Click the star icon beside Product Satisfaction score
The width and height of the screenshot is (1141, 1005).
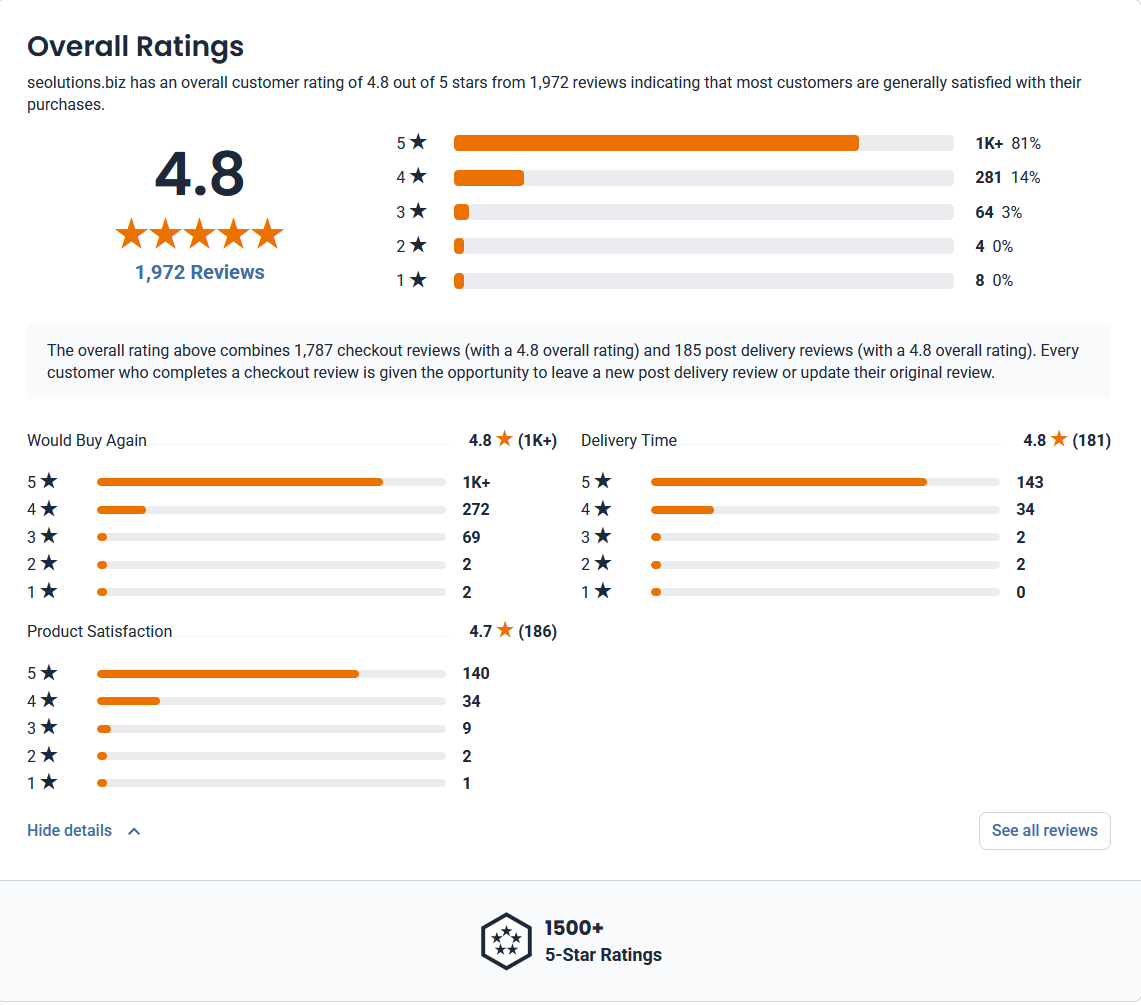tap(504, 630)
